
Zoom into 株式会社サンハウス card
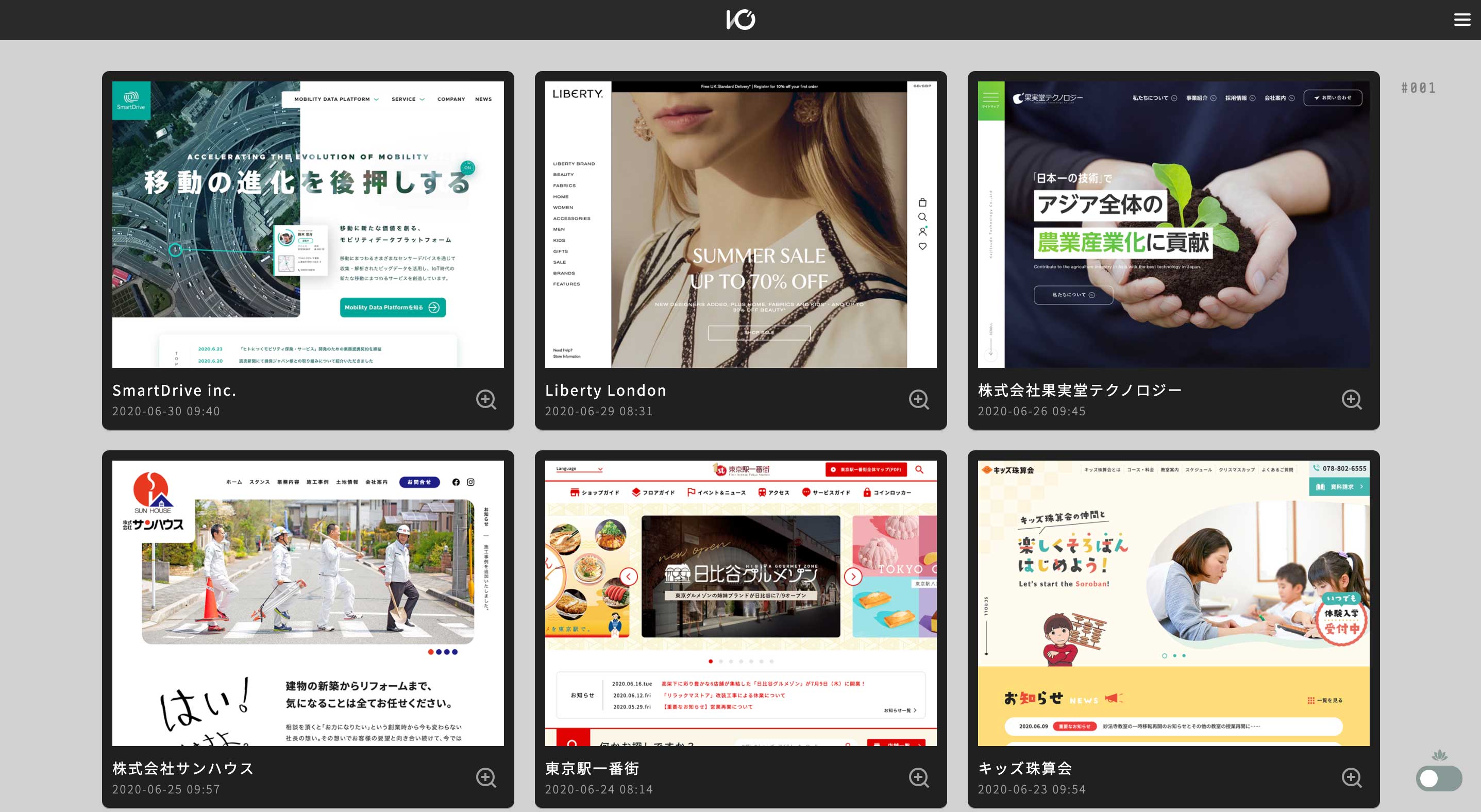[x=486, y=777]
